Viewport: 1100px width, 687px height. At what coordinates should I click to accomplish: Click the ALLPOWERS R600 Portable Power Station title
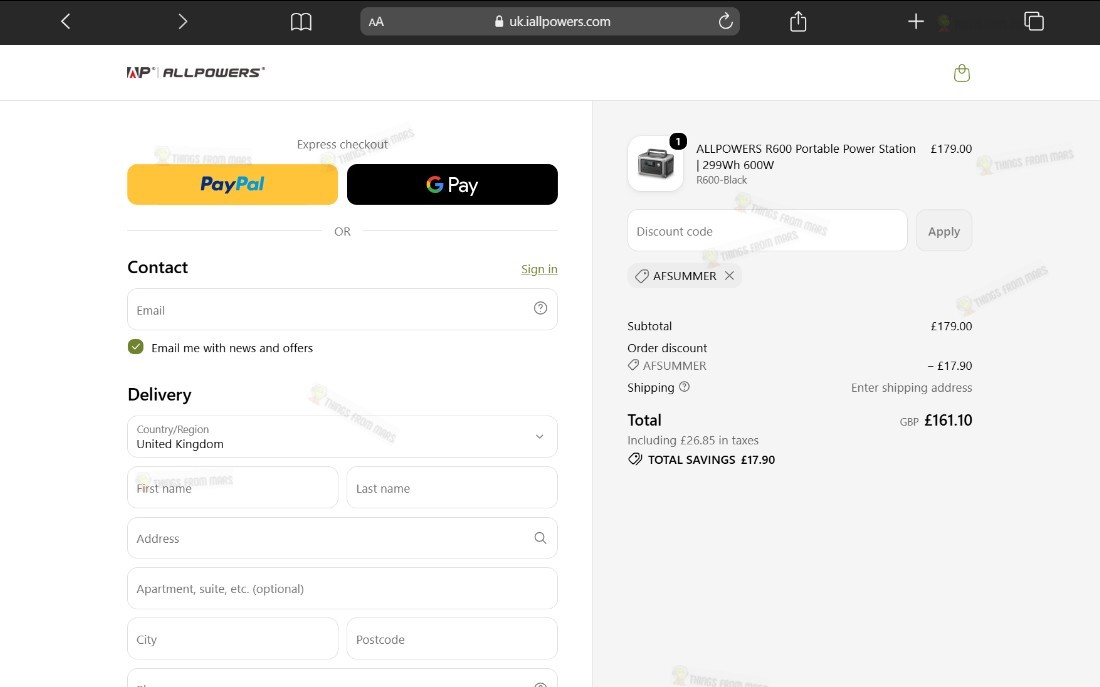pyautogui.click(x=805, y=156)
